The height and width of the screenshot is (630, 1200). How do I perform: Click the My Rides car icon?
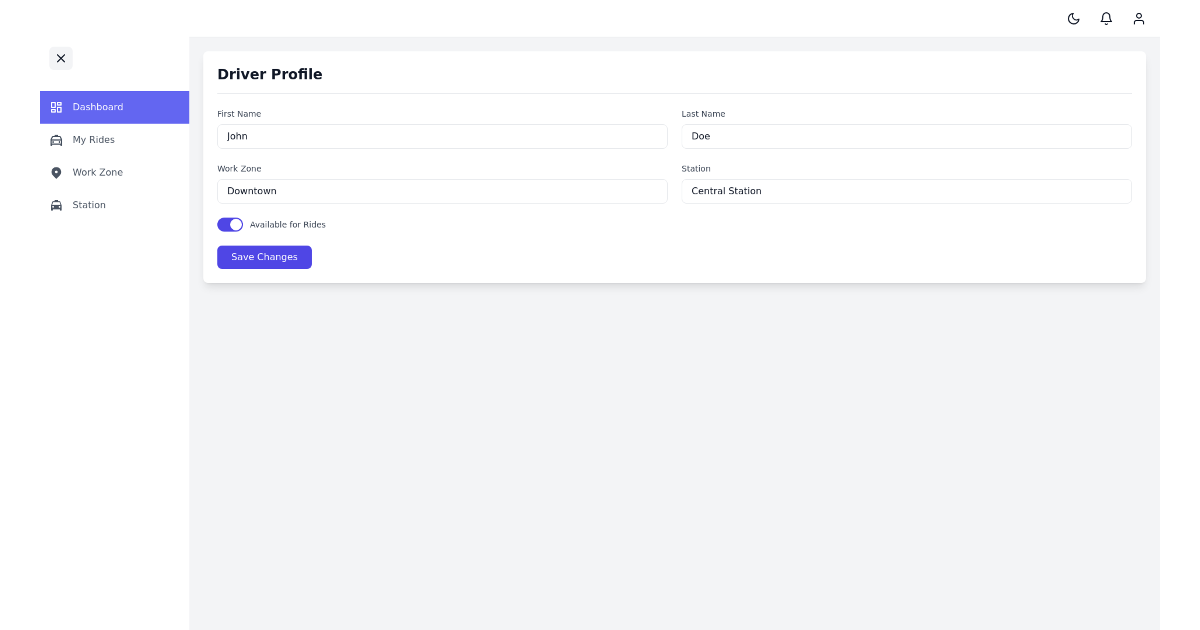coord(58,140)
